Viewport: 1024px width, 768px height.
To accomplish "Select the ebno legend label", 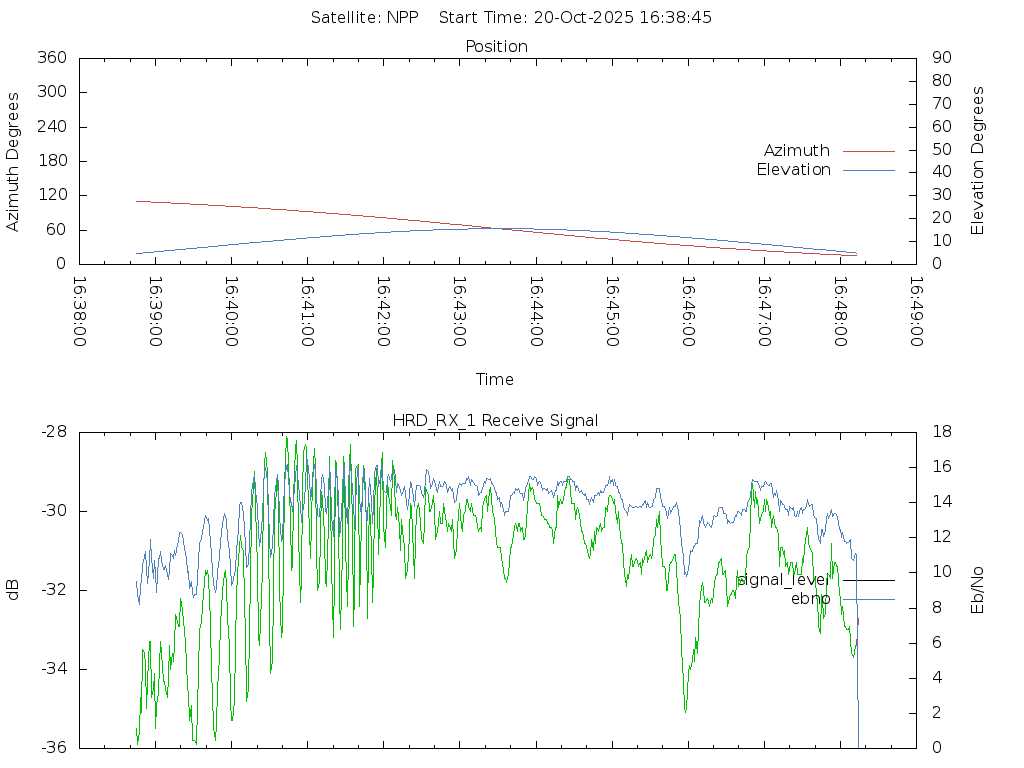I will pyautogui.click(x=810, y=599).
